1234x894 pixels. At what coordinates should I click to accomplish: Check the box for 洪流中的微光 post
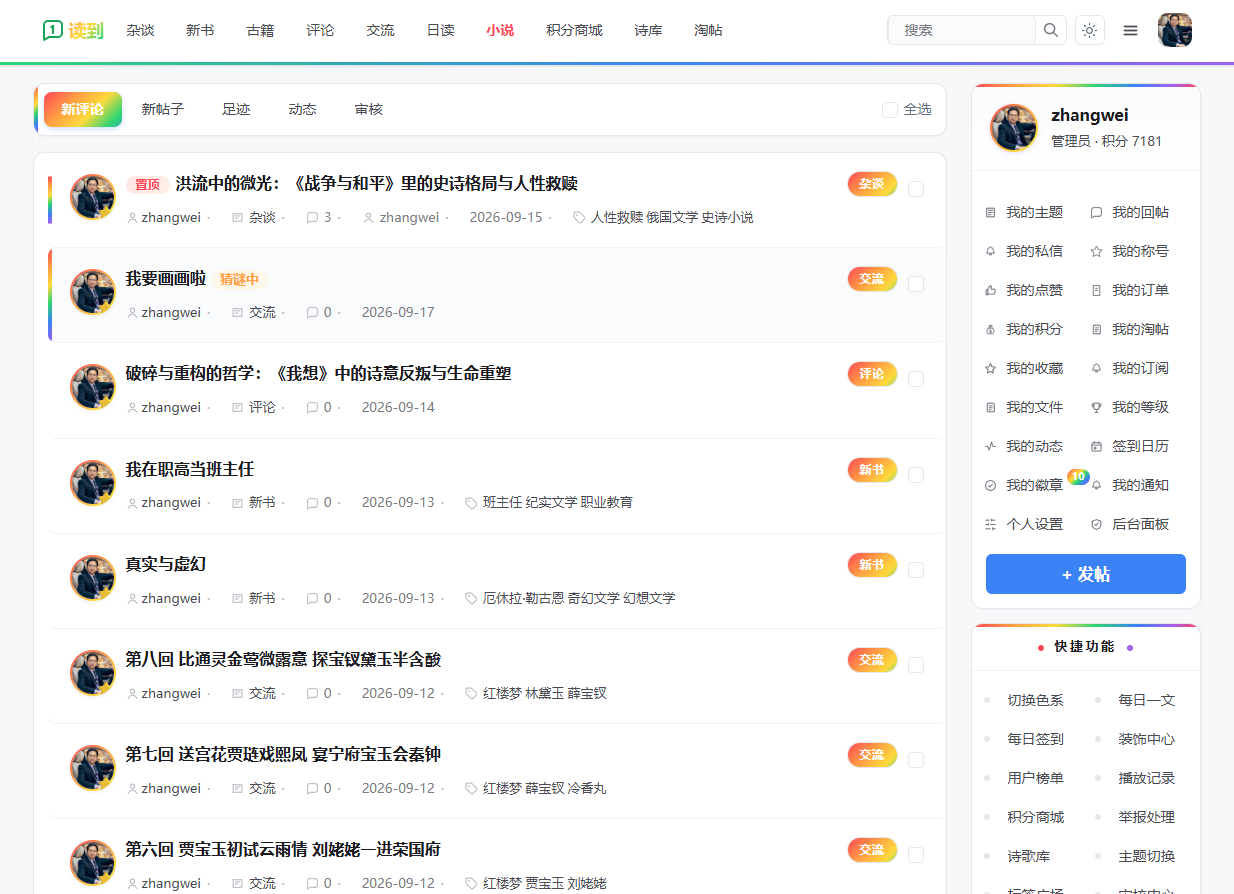click(x=916, y=189)
